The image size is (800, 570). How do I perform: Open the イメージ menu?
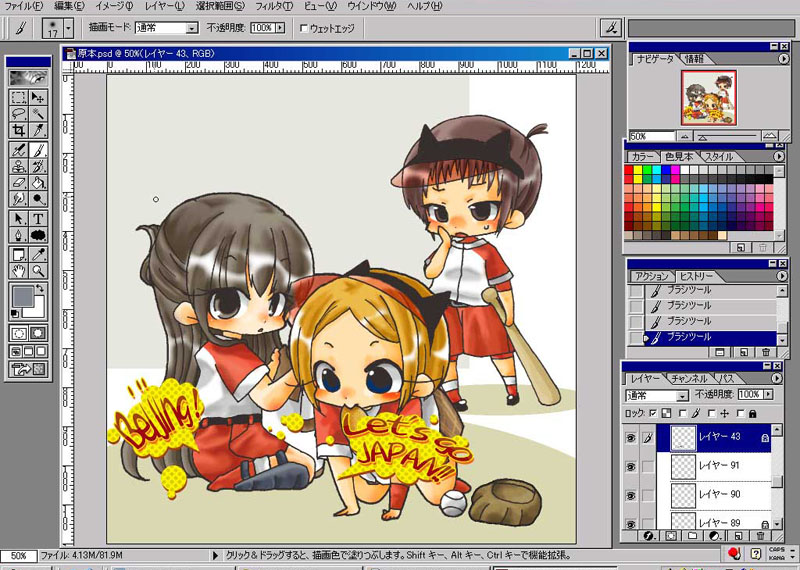click(113, 6)
